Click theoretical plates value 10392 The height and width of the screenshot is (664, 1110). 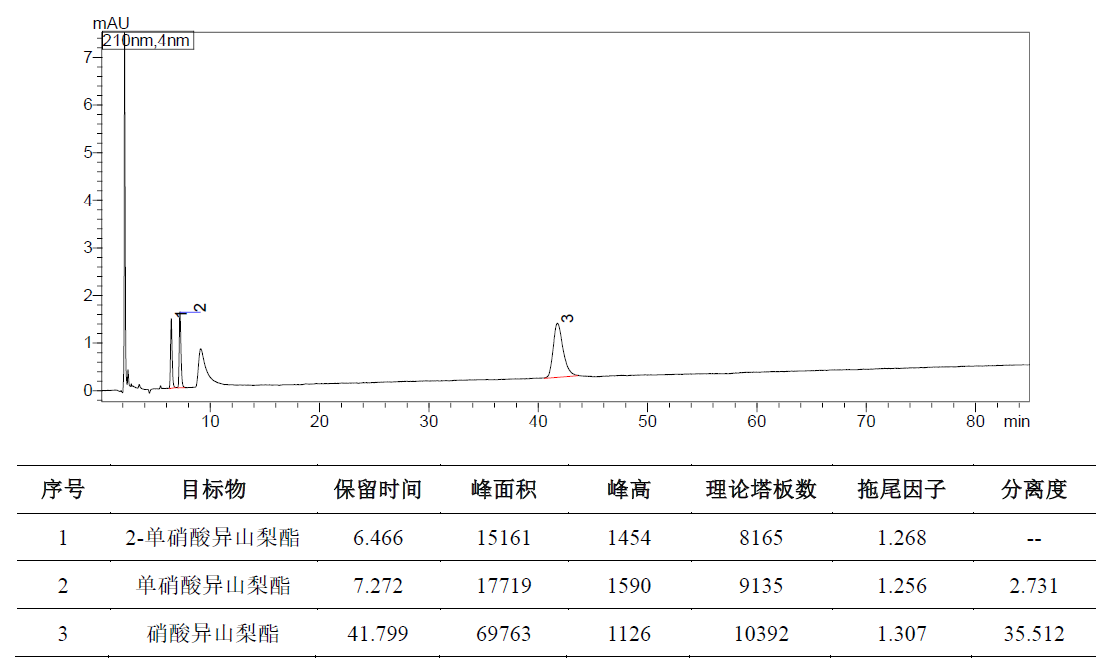click(761, 633)
